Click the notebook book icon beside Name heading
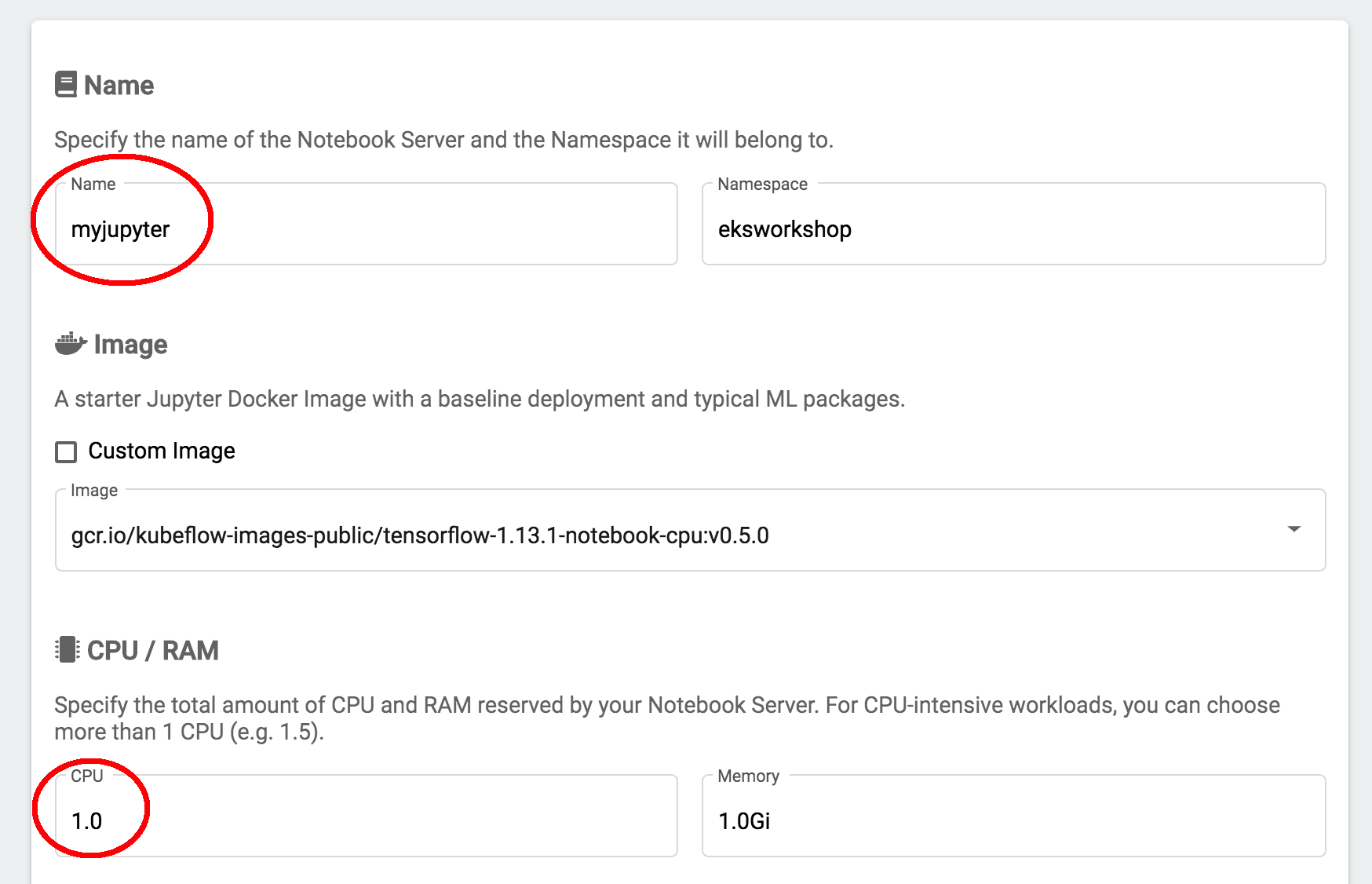This screenshot has height=884, width=1372. coord(66,85)
